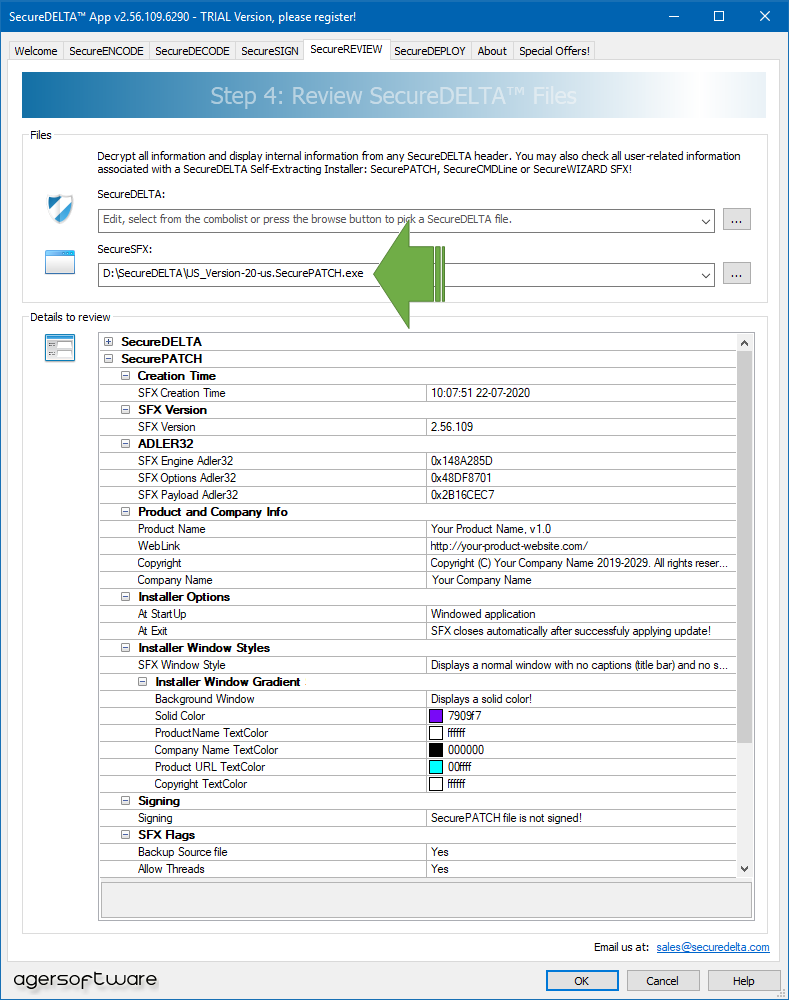Switch to the SecureDEPLOY tab
Screen dimensions: 789x1000
430,51
